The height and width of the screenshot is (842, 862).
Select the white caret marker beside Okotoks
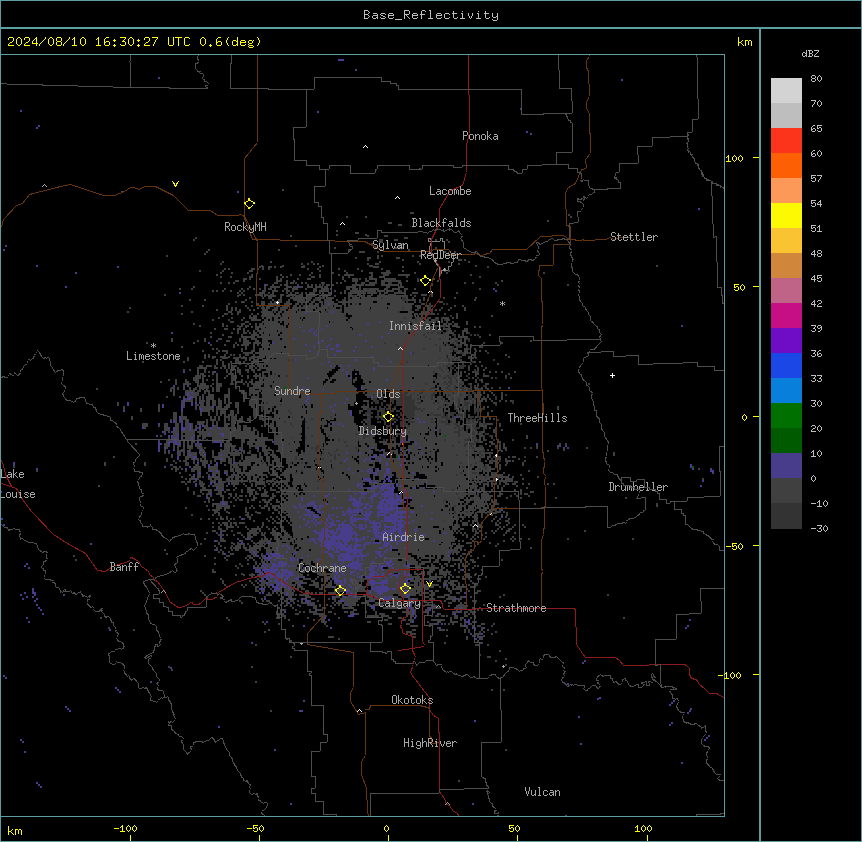pyautogui.click(x=360, y=711)
